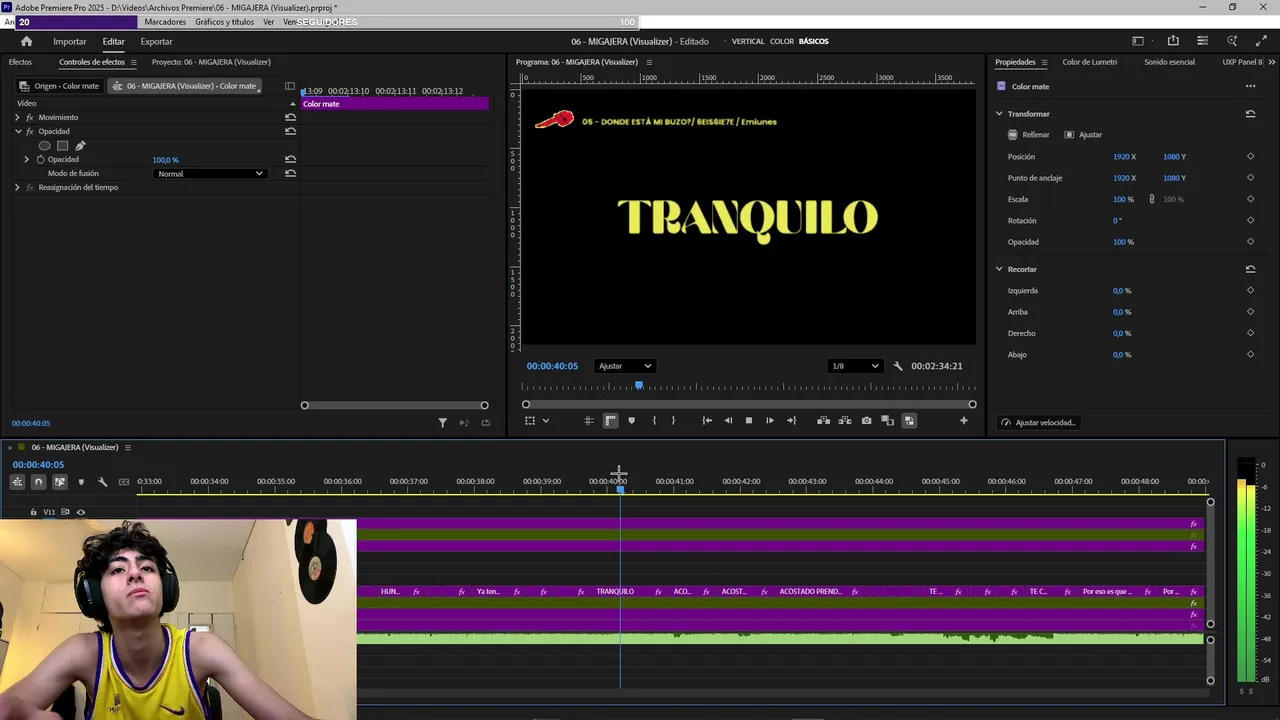
Task: Reset the Recortar section in Propiedades
Action: [1250, 269]
